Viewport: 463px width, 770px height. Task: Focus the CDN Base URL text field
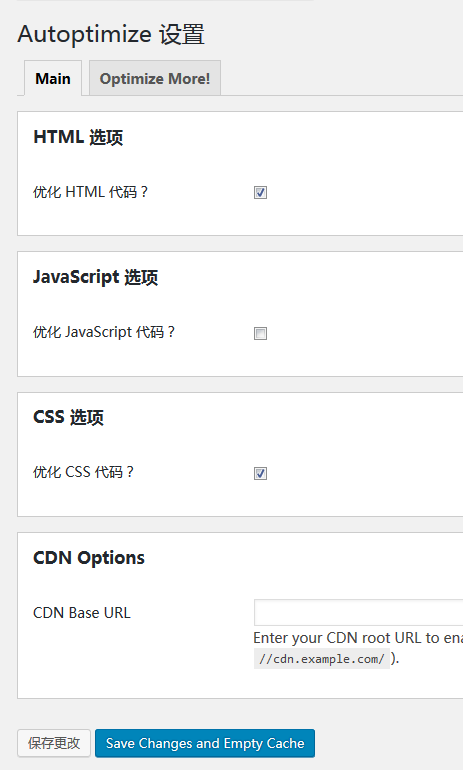click(x=358, y=612)
